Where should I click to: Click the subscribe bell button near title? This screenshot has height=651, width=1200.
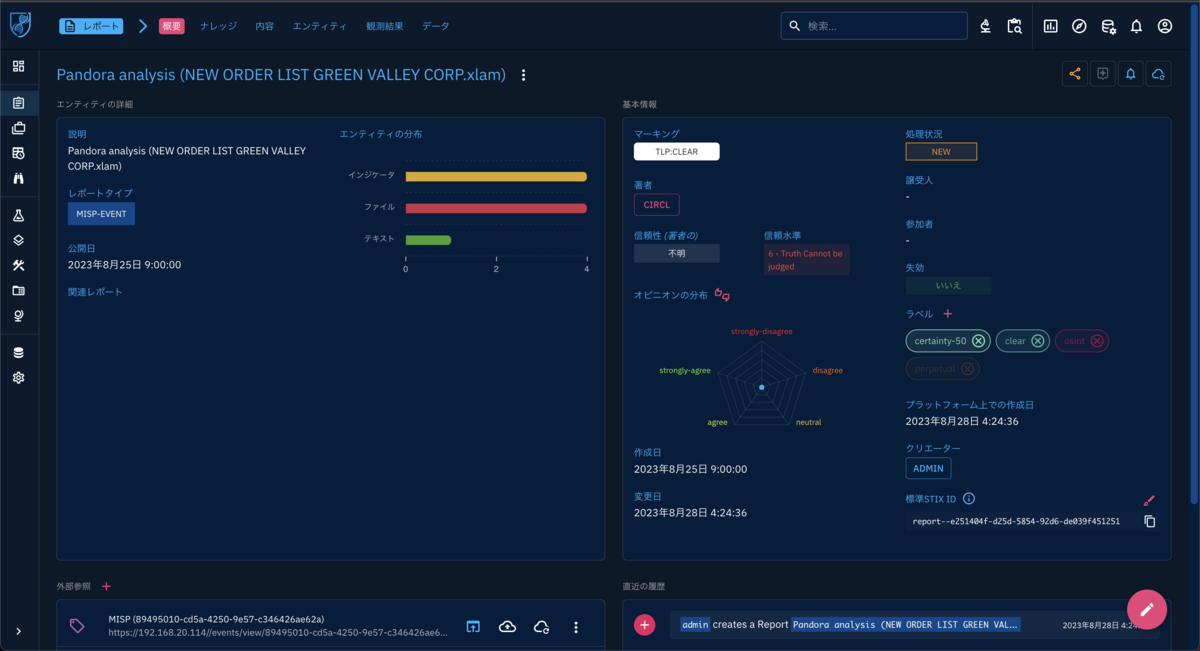1131,74
